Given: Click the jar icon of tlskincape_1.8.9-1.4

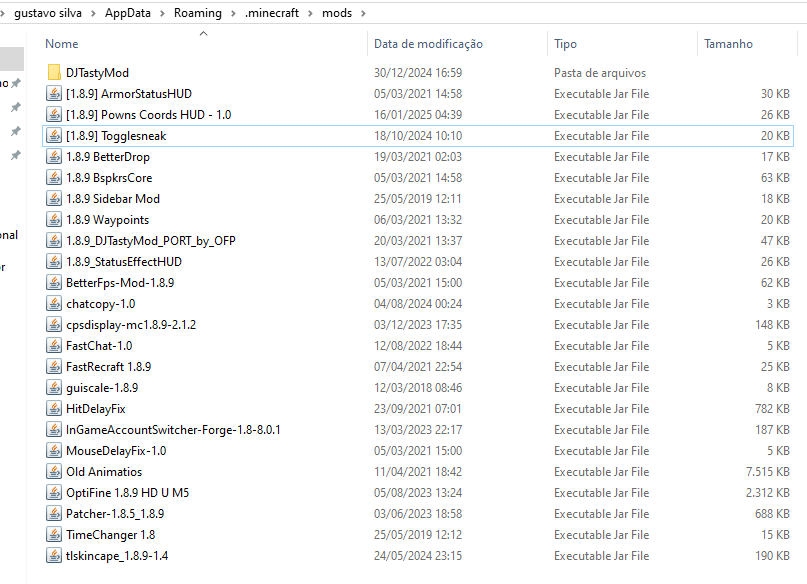Looking at the screenshot, I should coord(54,556).
